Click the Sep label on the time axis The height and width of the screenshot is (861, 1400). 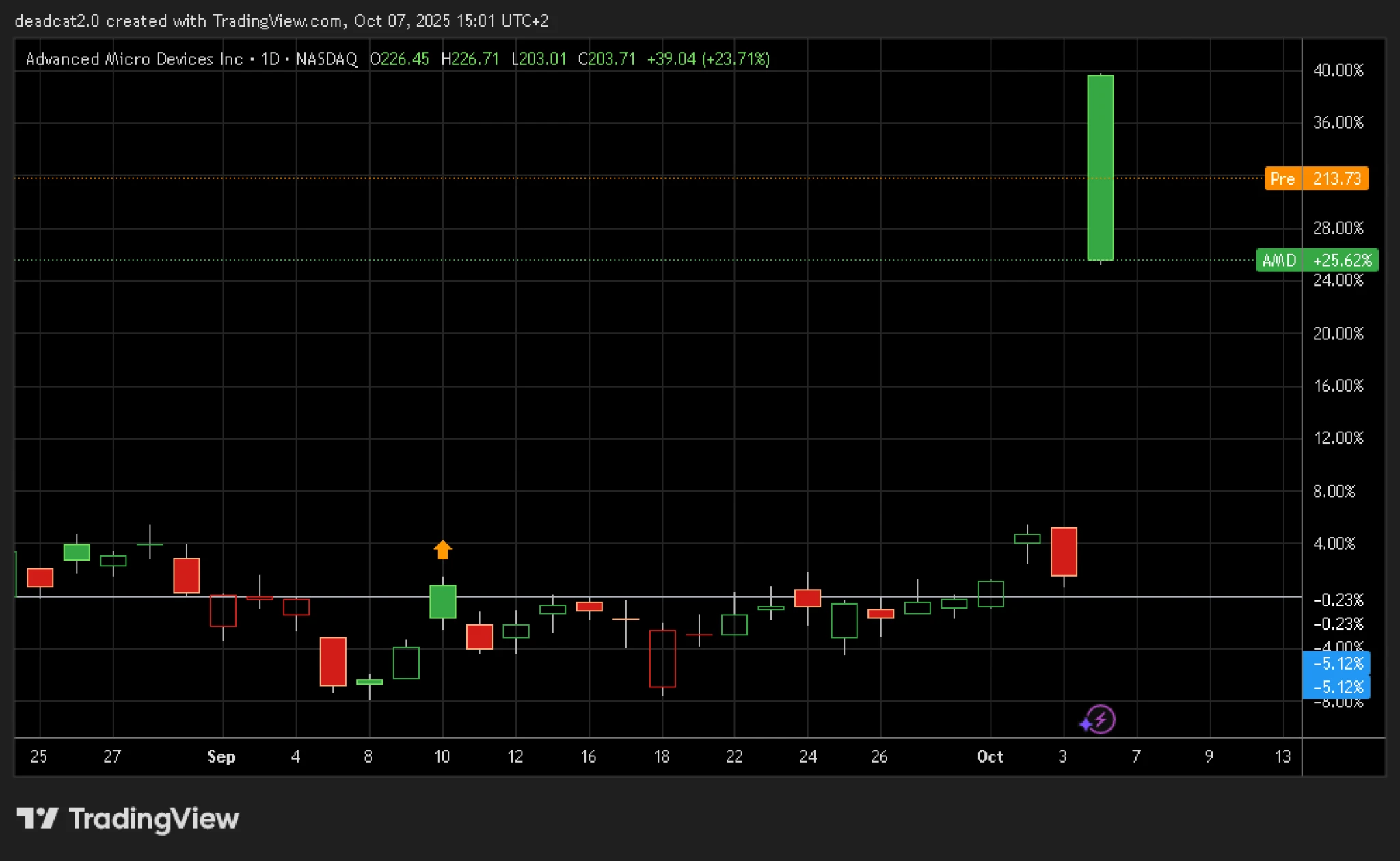(x=221, y=756)
